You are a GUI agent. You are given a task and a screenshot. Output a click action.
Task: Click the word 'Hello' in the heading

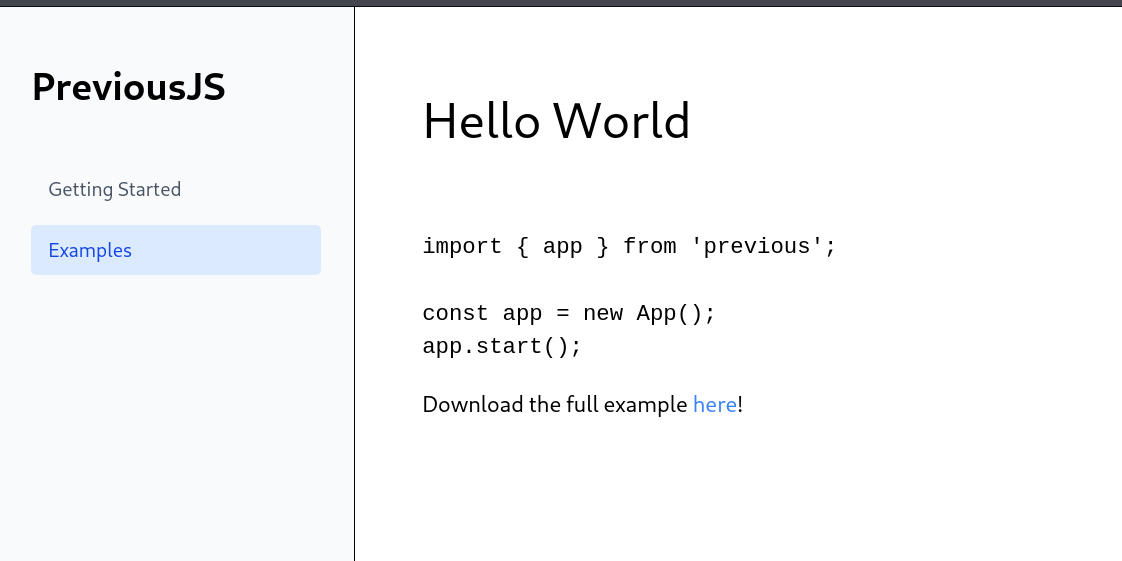point(481,122)
